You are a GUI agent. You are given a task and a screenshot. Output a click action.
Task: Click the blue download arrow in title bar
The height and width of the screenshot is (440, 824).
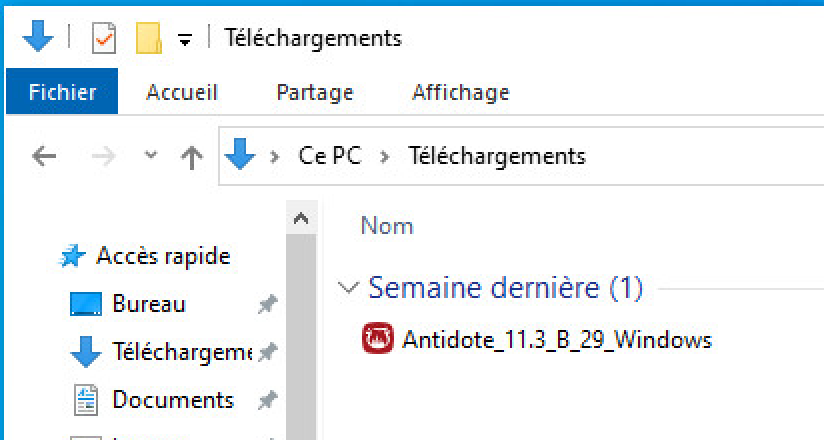[38, 36]
